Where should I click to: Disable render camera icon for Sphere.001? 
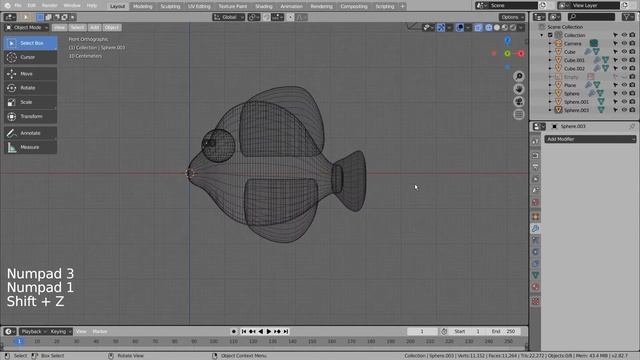(632, 102)
